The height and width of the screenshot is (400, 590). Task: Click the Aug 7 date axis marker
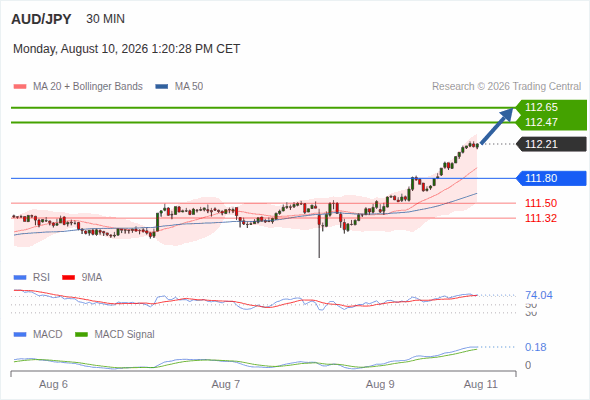point(226,384)
